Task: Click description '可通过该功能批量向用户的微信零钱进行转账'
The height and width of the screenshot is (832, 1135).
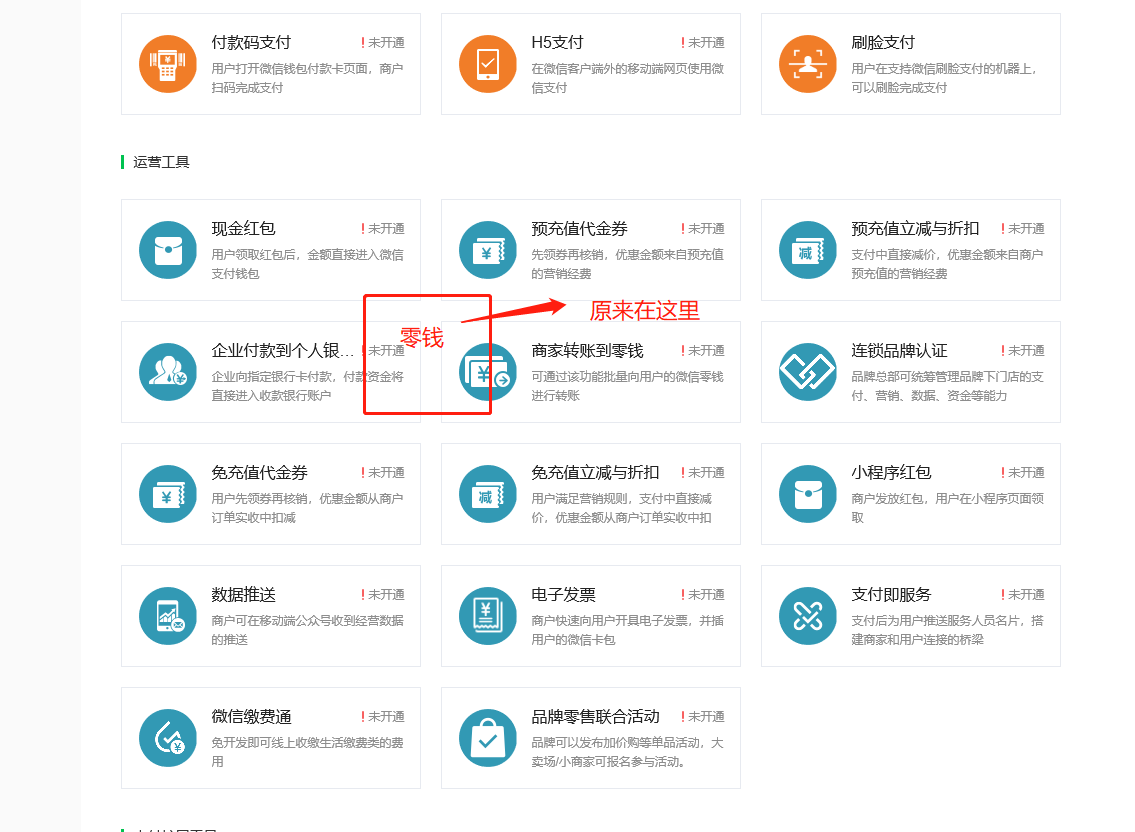Action: pos(627,386)
